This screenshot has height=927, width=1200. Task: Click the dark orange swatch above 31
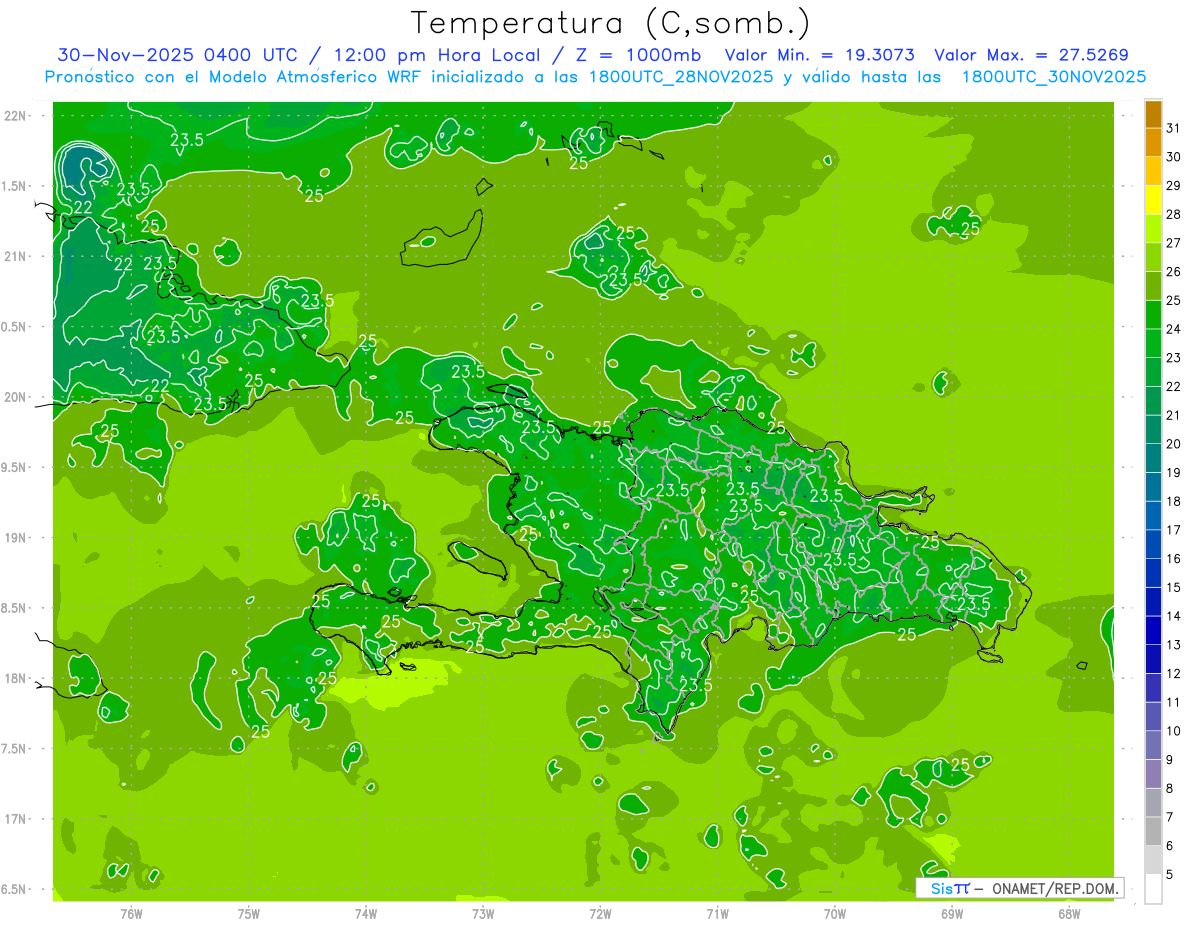point(1154,114)
